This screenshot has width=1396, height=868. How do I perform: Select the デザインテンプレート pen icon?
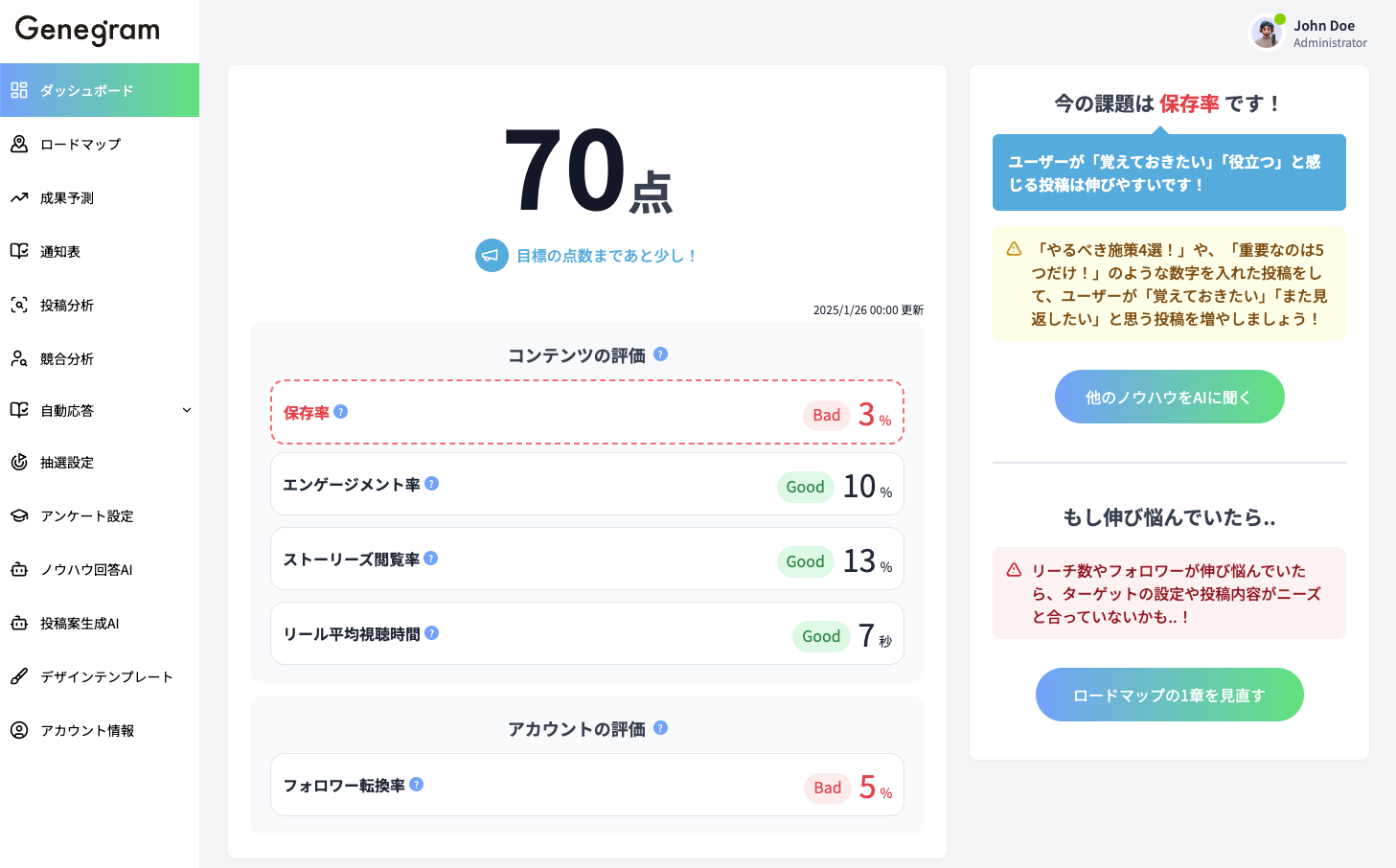19,675
